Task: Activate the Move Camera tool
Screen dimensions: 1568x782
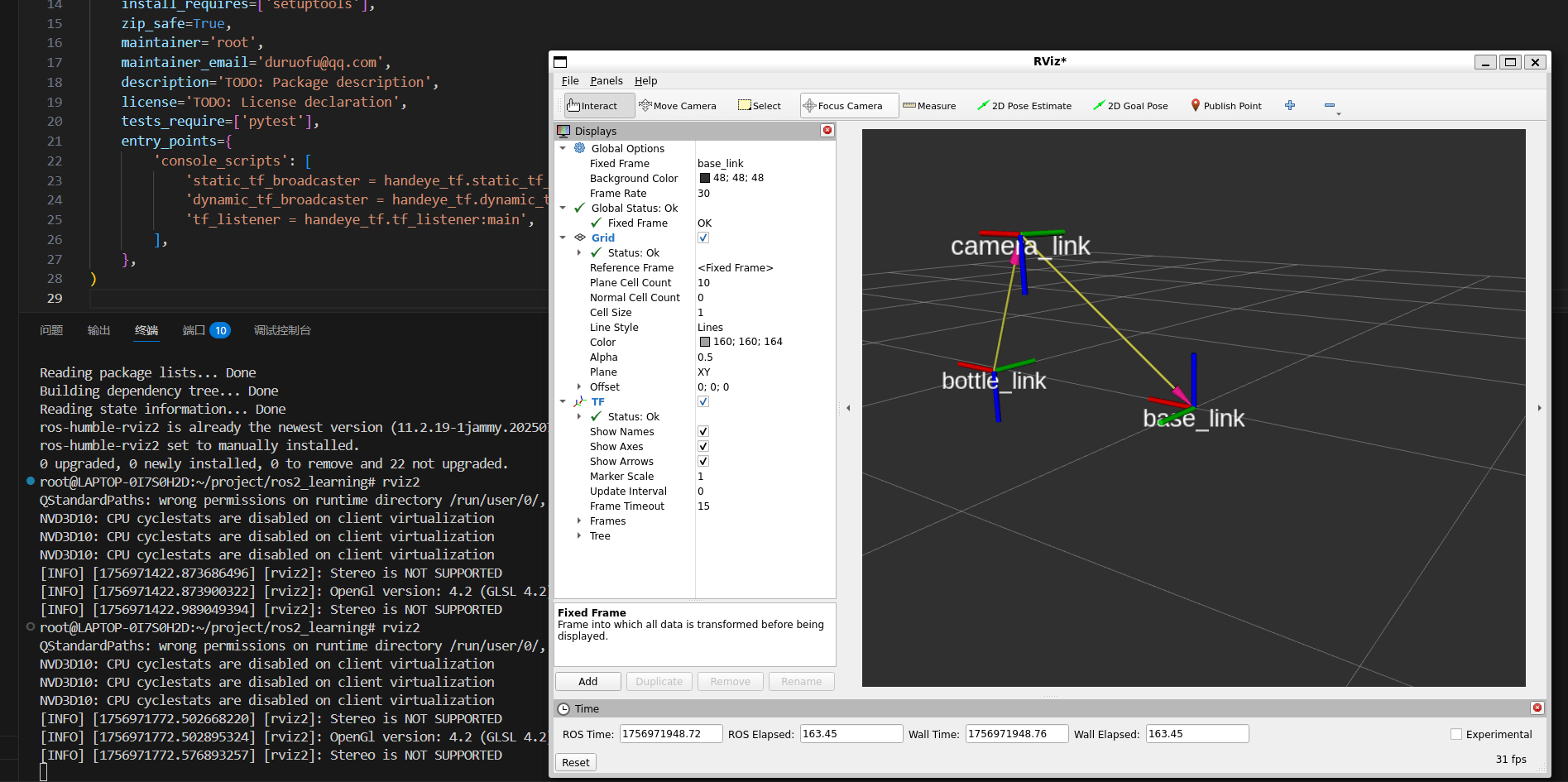Action: click(678, 106)
